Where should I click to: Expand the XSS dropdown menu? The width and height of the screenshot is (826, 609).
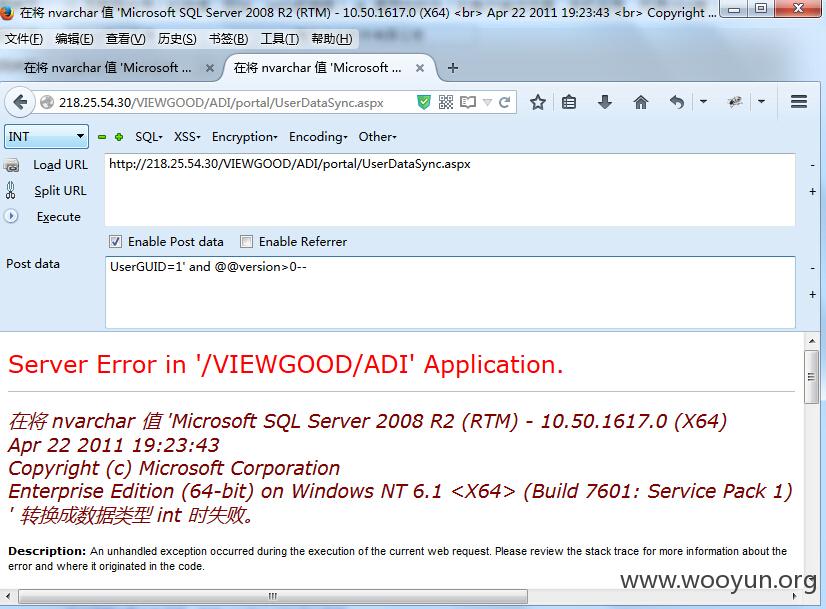pos(187,137)
